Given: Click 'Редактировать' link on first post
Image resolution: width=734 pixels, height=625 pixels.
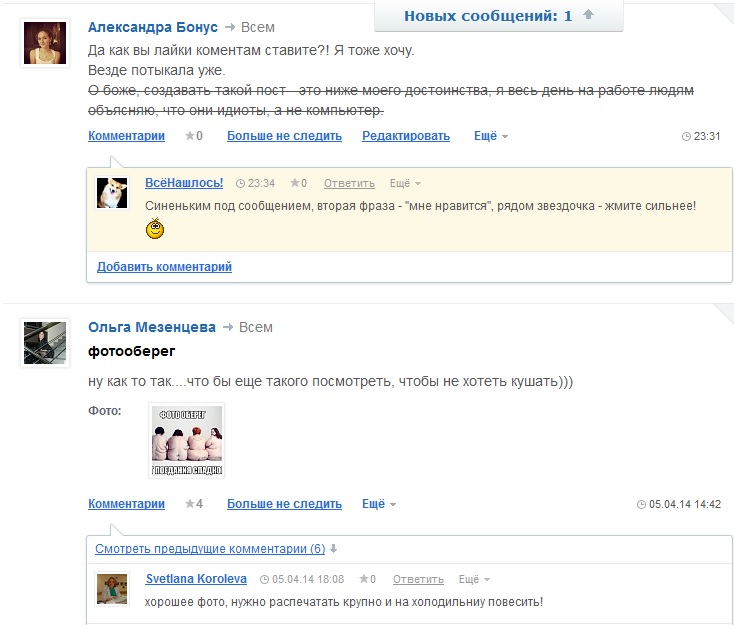Looking at the screenshot, I should [405, 136].
